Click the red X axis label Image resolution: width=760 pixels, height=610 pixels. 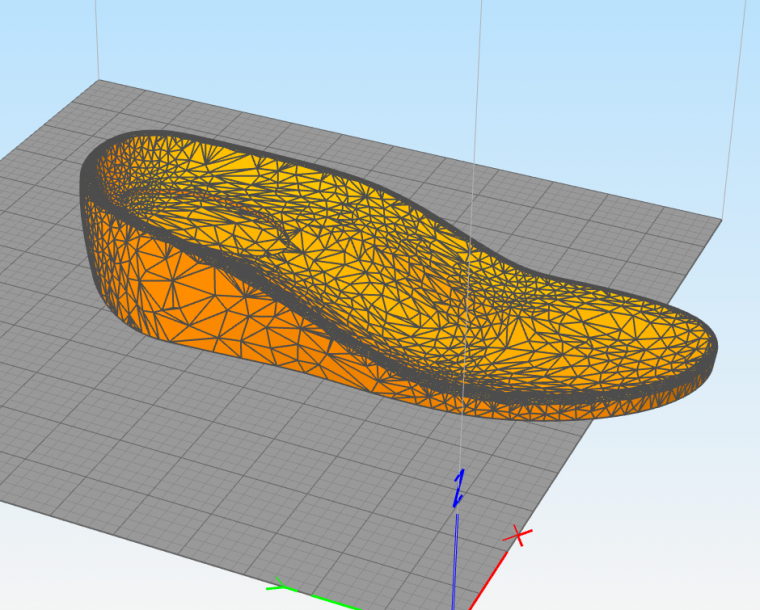point(518,537)
